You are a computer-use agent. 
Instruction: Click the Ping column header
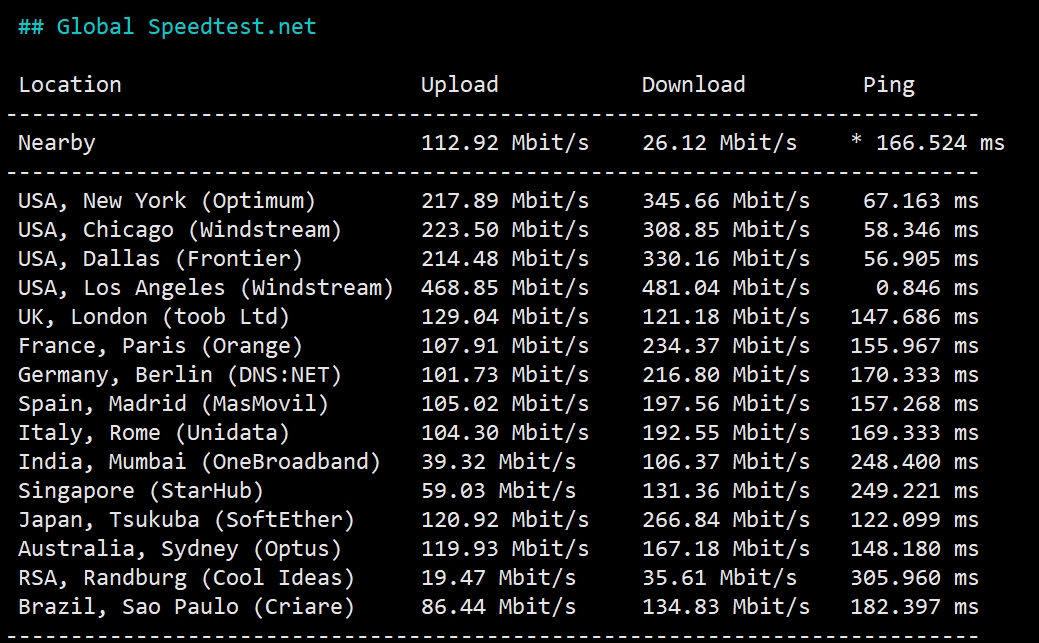point(889,85)
